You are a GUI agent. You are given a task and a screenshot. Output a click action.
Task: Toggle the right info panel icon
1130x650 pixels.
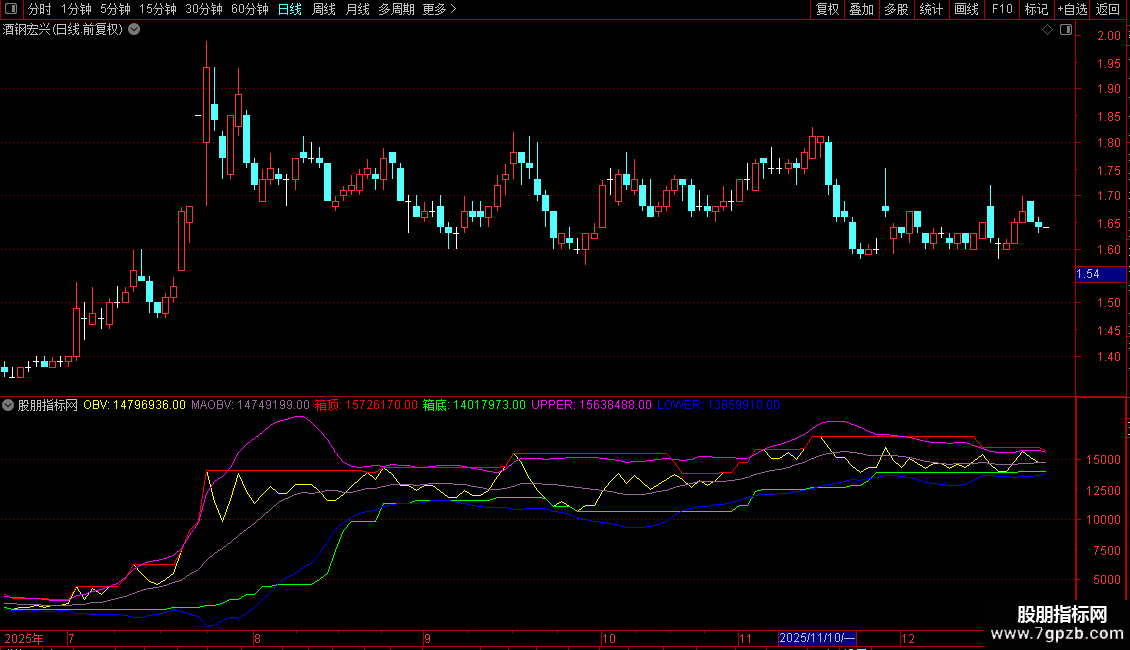click(1065, 30)
